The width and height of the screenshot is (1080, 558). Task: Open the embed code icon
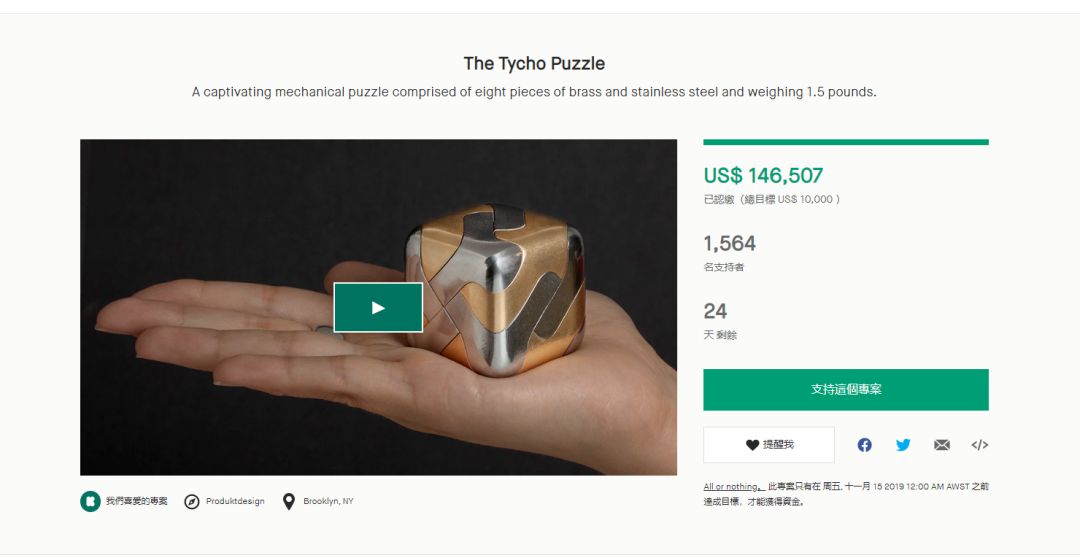point(979,445)
